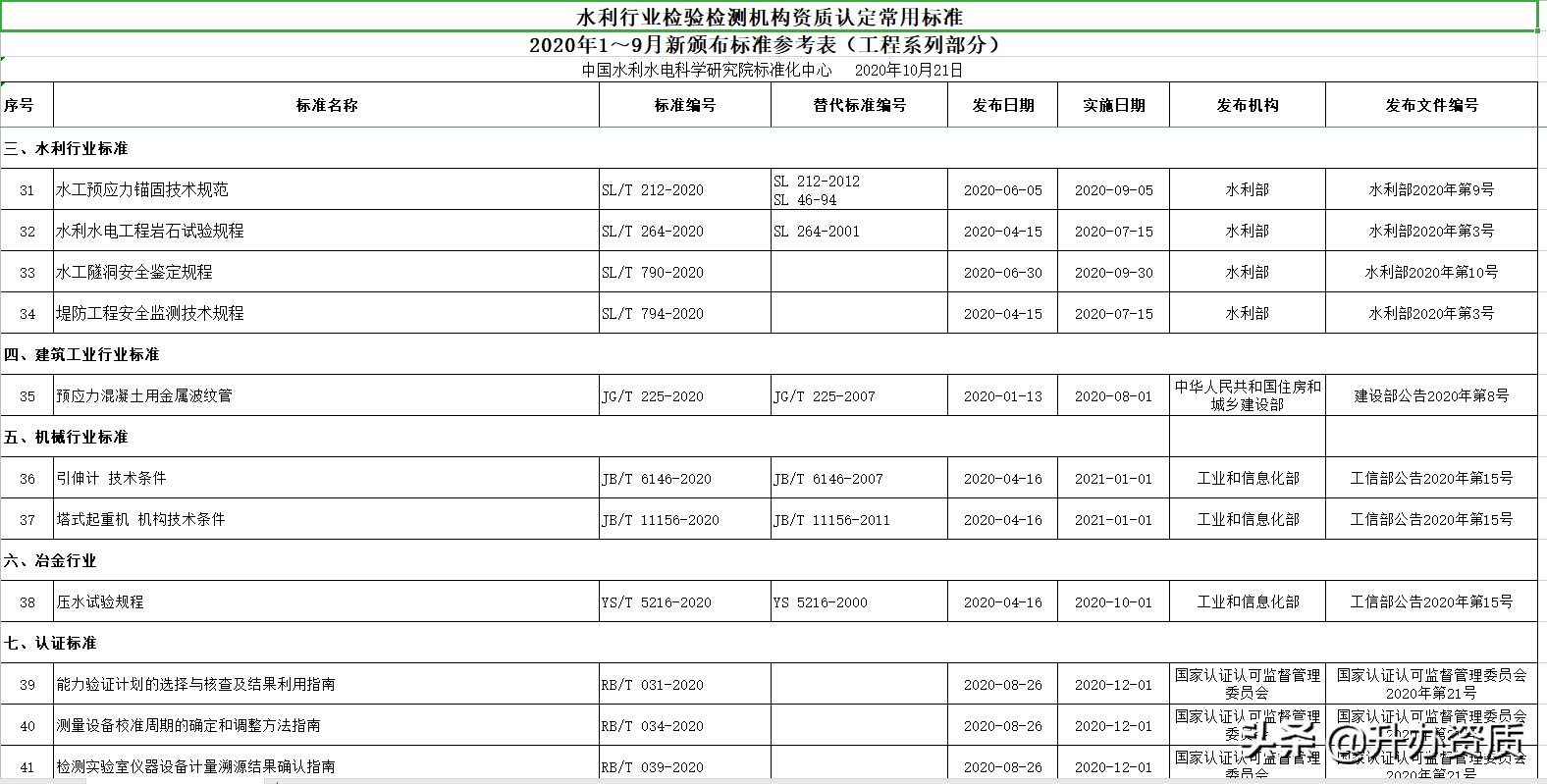Select the 发布日期 header cell

point(1002,105)
